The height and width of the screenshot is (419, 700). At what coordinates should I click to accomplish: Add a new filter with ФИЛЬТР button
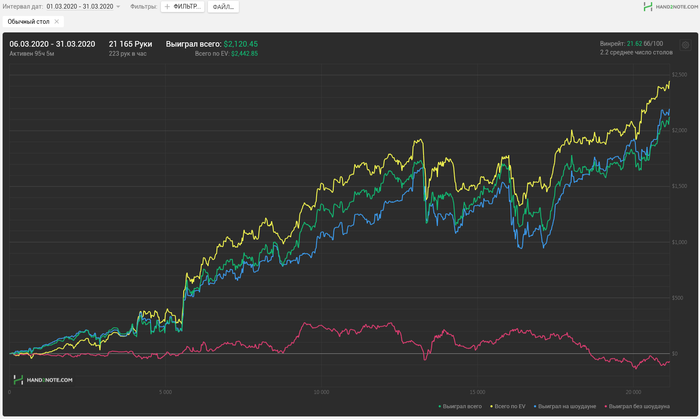(x=183, y=7)
